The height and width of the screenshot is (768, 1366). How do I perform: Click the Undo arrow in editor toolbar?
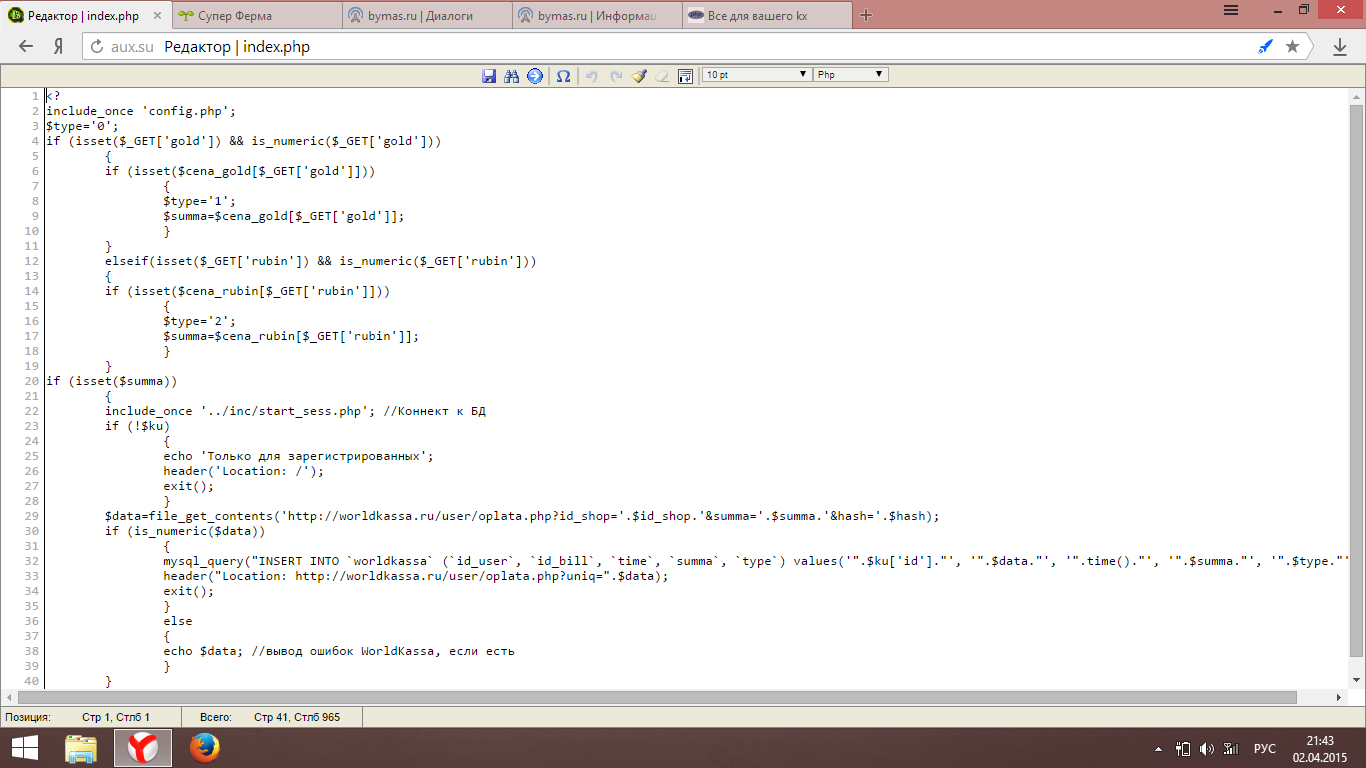pyautogui.click(x=592, y=75)
